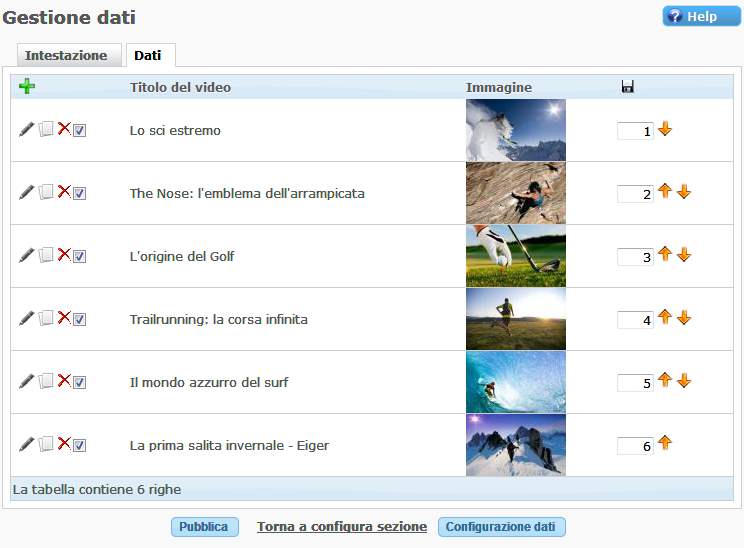Image resolution: width=744 pixels, height=548 pixels.
Task: Select the Dati tab
Action: pyautogui.click(x=148, y=56)
